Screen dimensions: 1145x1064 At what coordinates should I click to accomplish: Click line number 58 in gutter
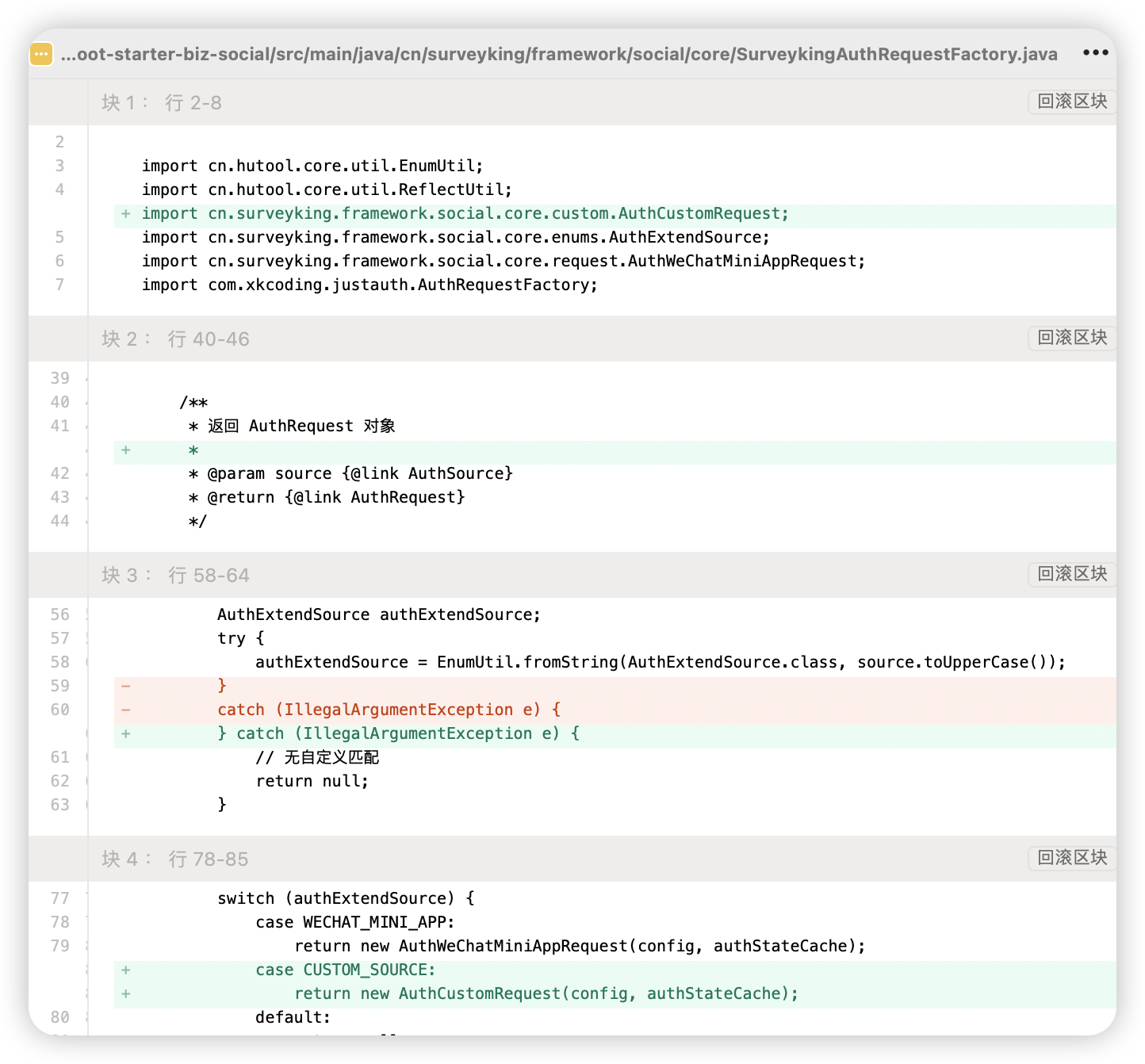60,662
